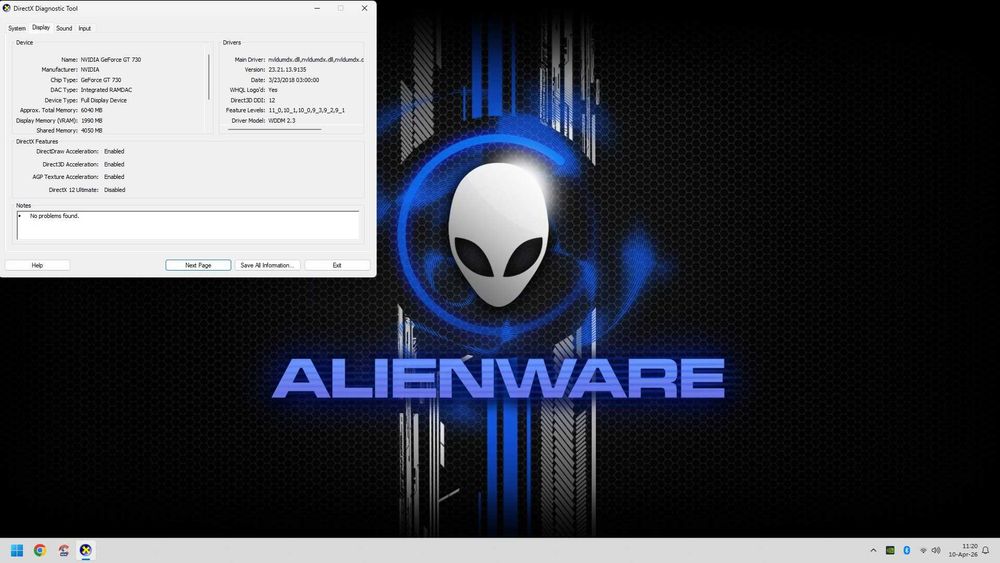
Task: Click the Help button
Action: point(38,265)
